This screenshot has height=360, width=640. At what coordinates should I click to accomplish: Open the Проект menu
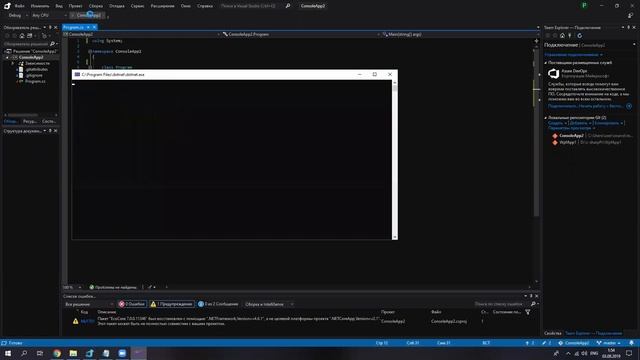[76, 6]
